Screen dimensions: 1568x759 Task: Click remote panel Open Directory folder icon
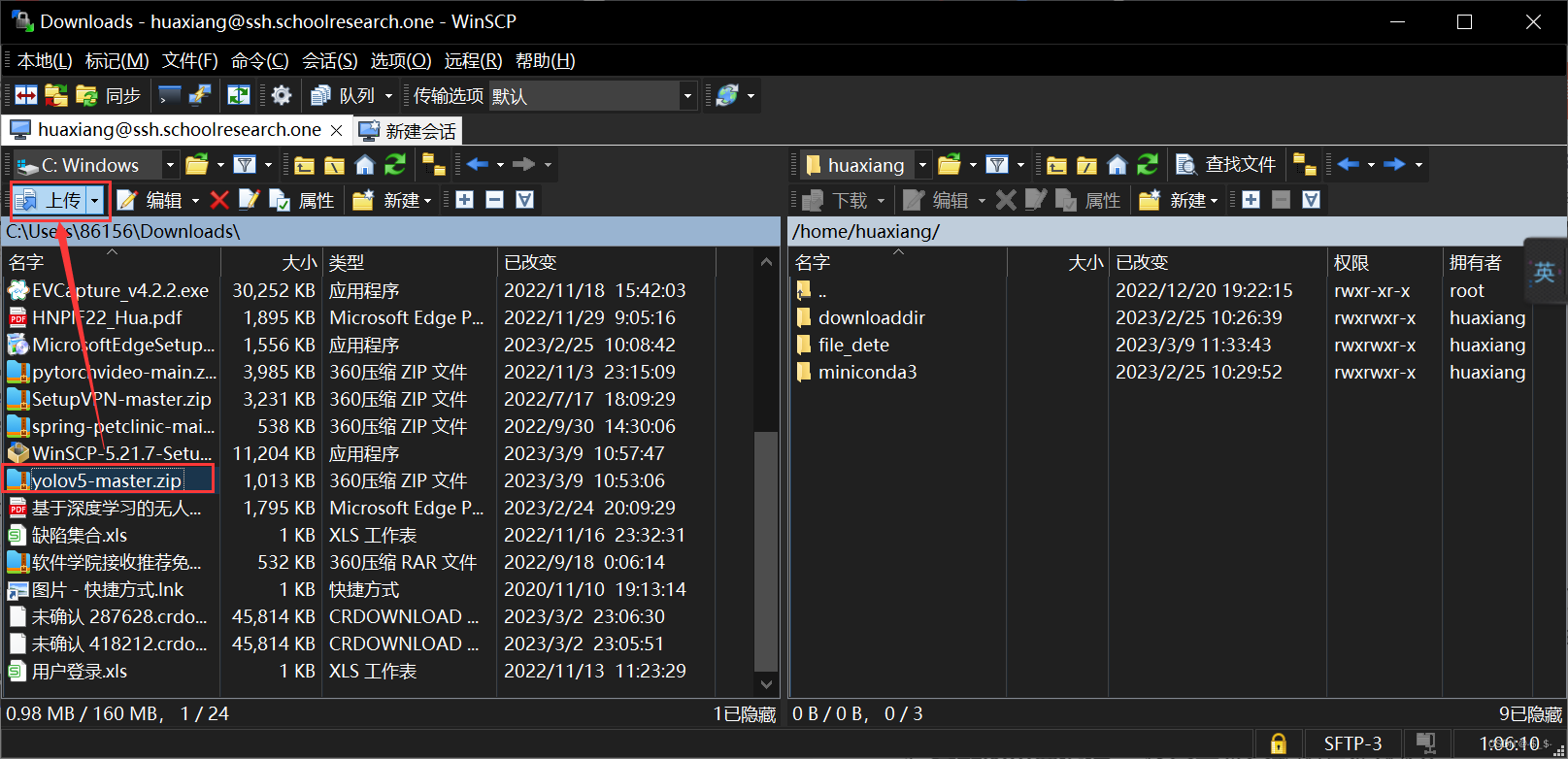950,165
